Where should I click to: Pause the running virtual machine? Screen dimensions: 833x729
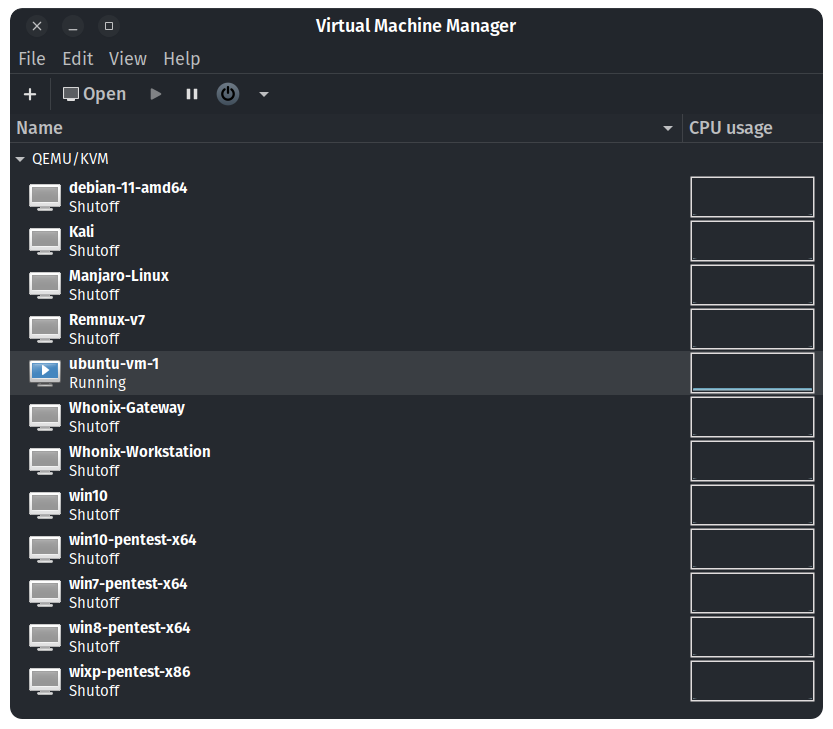192,94
